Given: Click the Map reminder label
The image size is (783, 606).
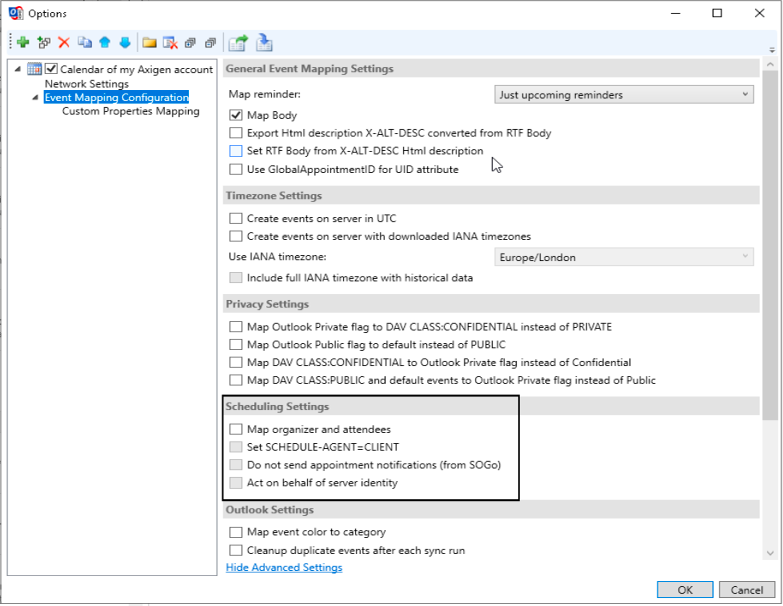Looking at the screenshot, I should tap(265, 94).
